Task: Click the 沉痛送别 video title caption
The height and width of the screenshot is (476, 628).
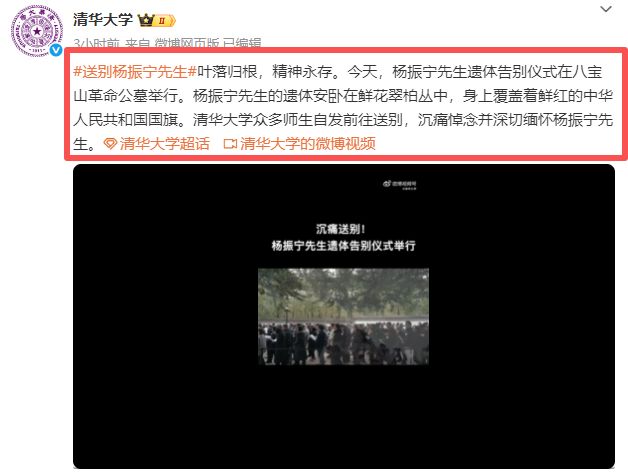Action: tap(343, 237)
